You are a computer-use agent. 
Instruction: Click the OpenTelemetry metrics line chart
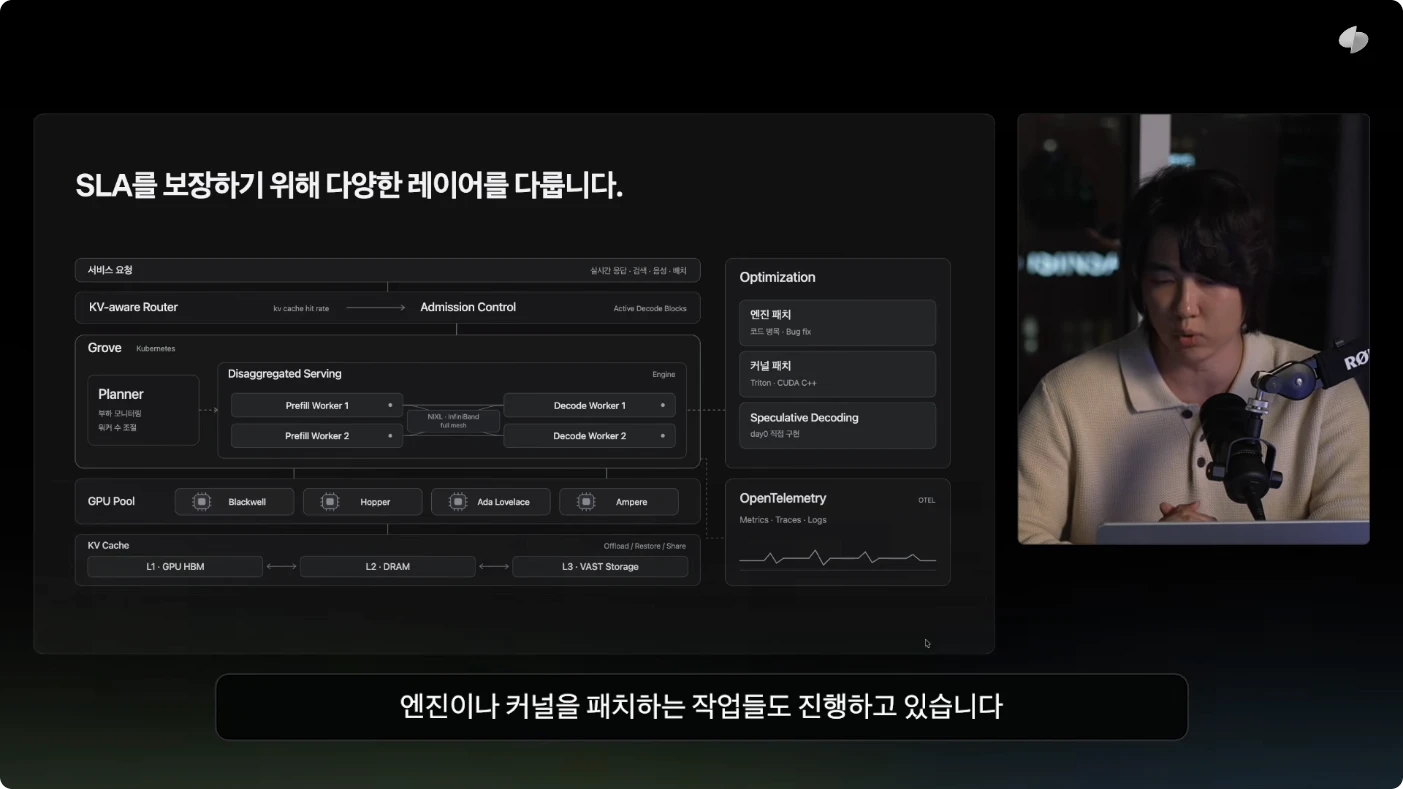point(838,557)
